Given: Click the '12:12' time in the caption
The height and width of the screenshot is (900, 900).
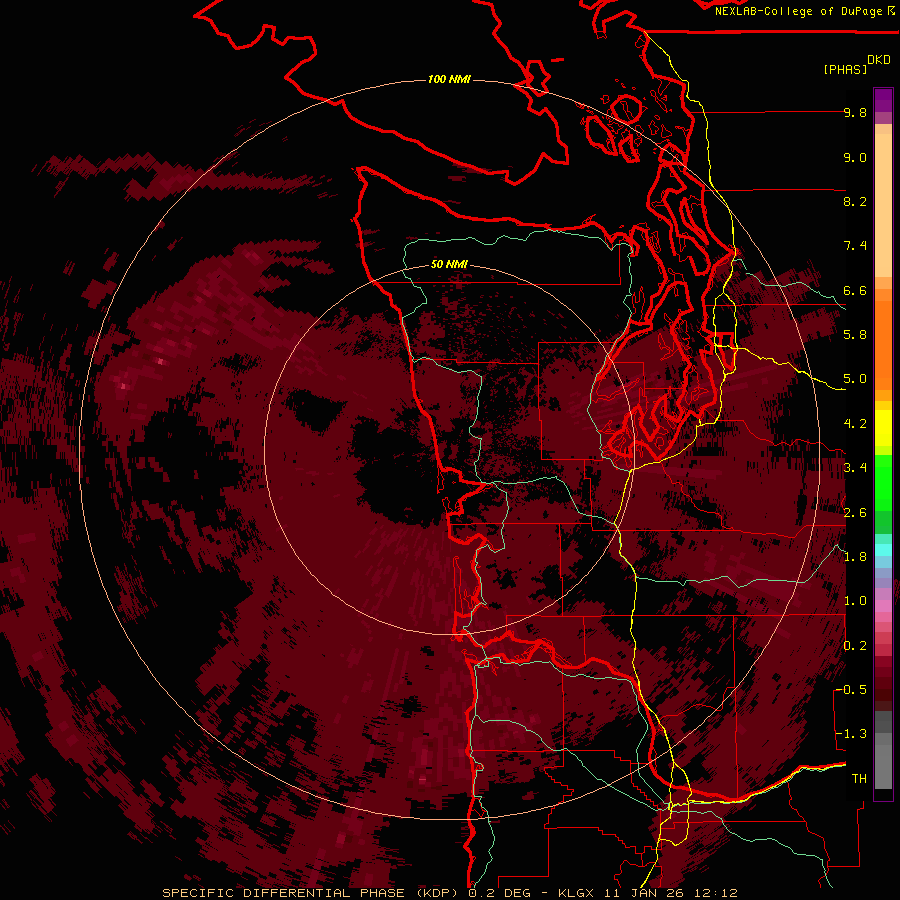Looking at the screenshot, I should 714,893.
